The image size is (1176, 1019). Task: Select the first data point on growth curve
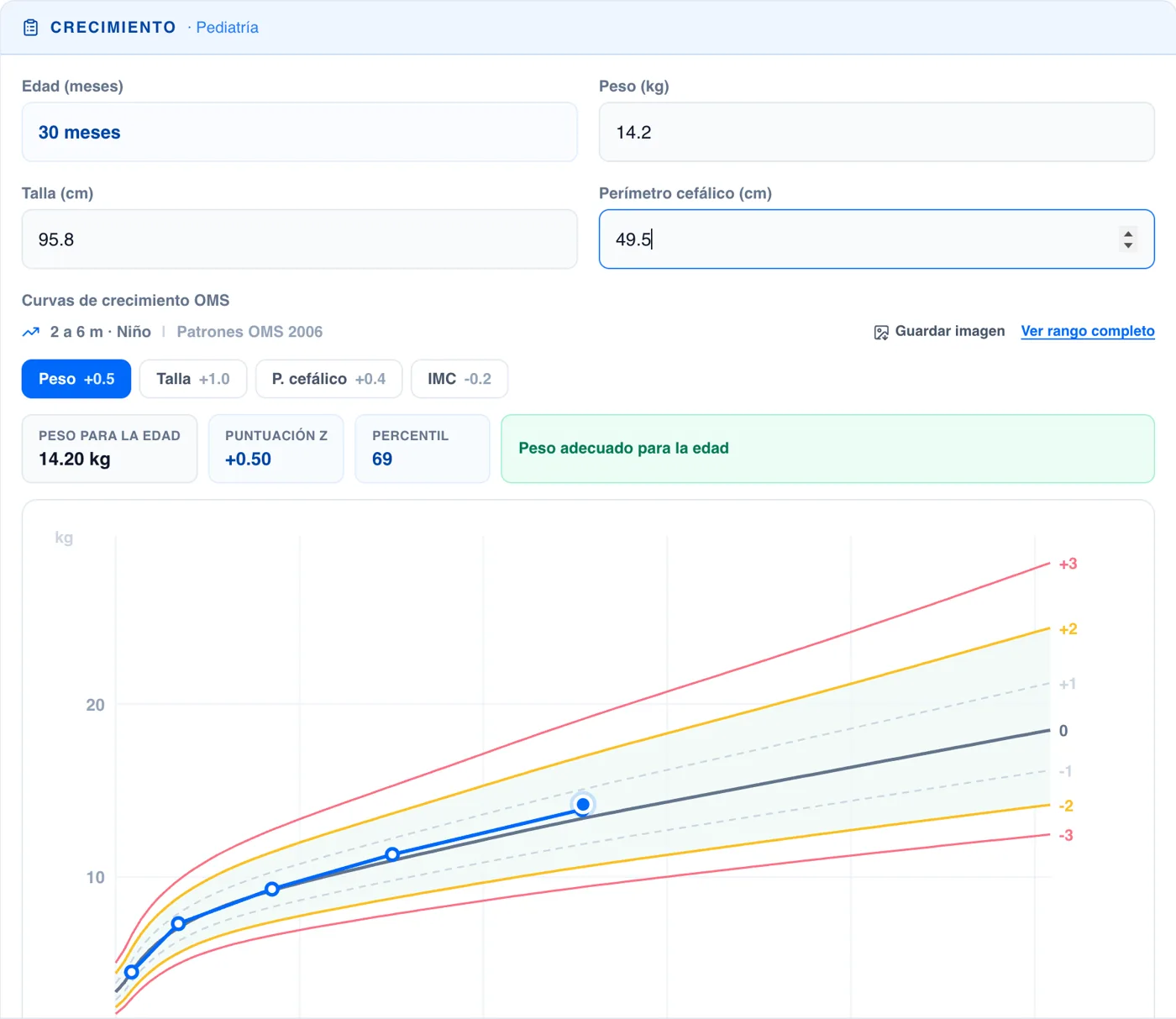pyautogui.click(x=132, y=972)
